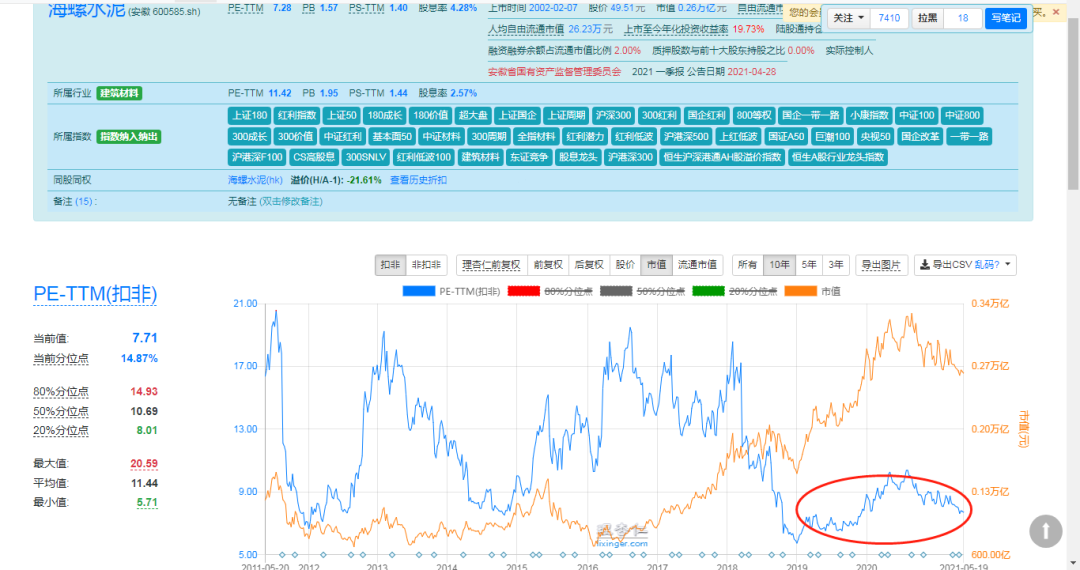This screenshot has height=570, width=1080.
Task: Open the 查看历史折扣 link
Action: [x=418, y=180]
